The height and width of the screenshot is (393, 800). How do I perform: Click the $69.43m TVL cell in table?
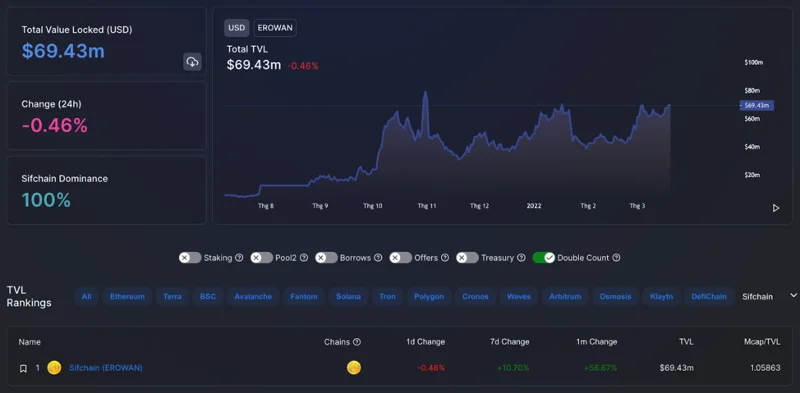click(x=677, y=367)
